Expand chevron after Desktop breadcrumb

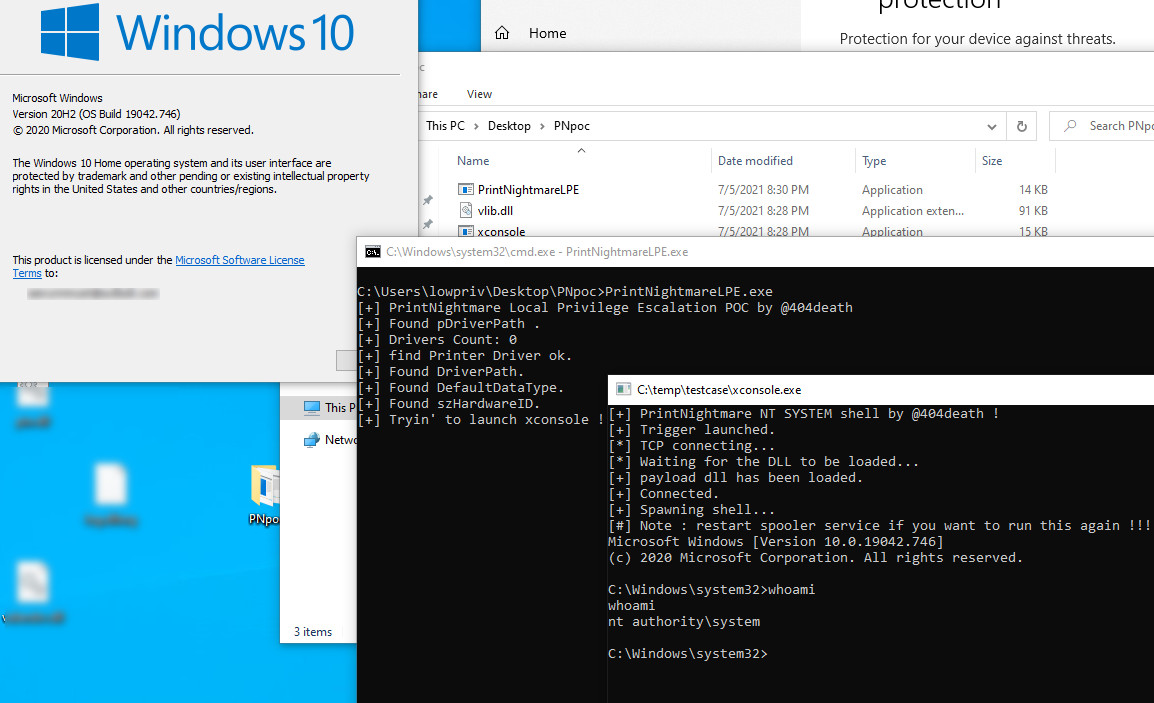[x=542, y=127]
